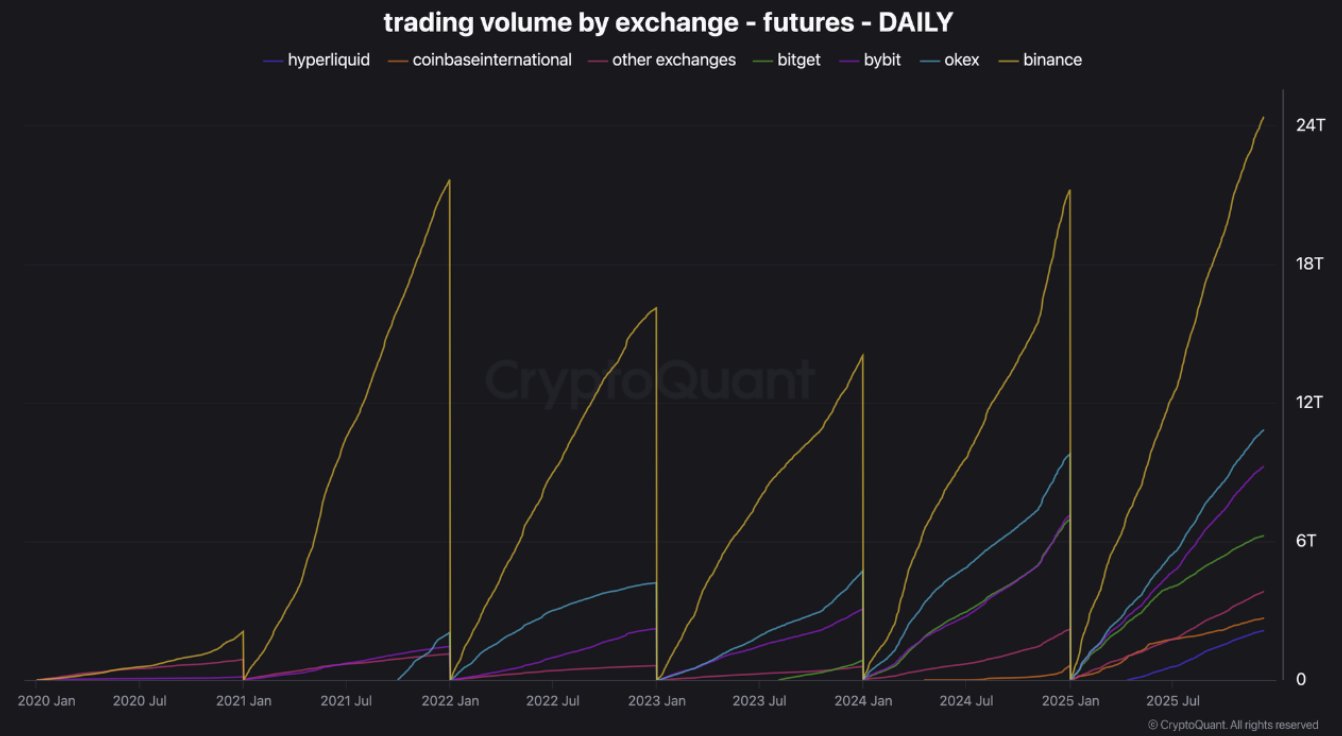Click the 24T y-axis label

(1310, 126)
